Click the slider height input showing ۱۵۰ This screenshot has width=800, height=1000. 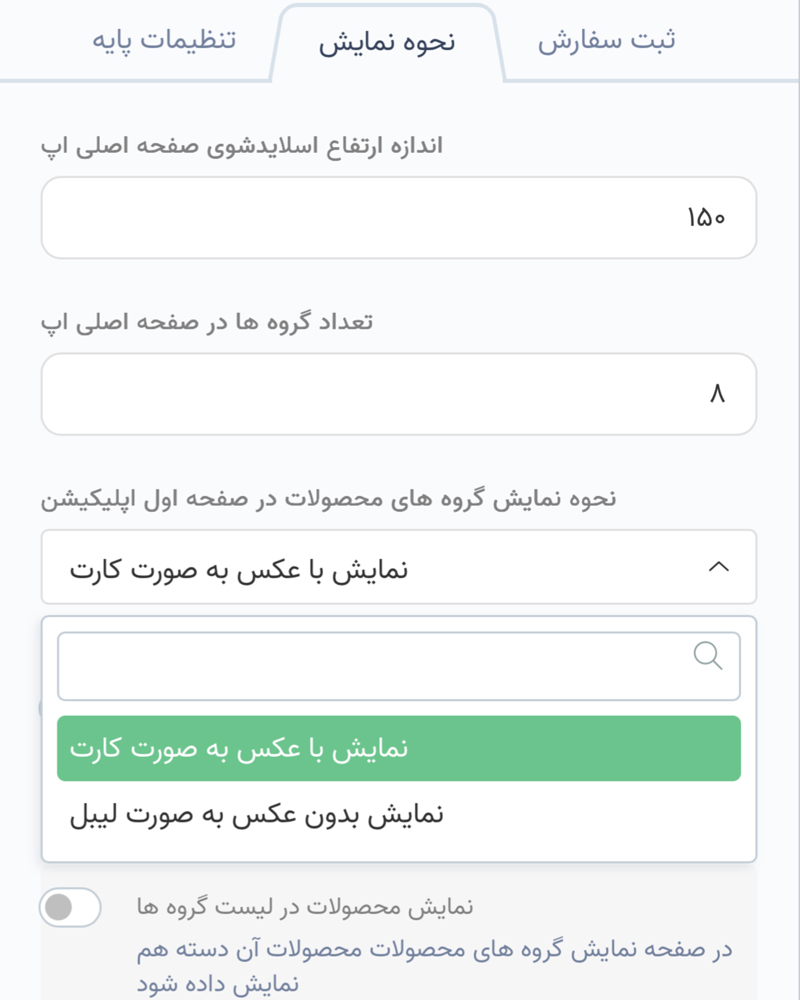[400, 217]
